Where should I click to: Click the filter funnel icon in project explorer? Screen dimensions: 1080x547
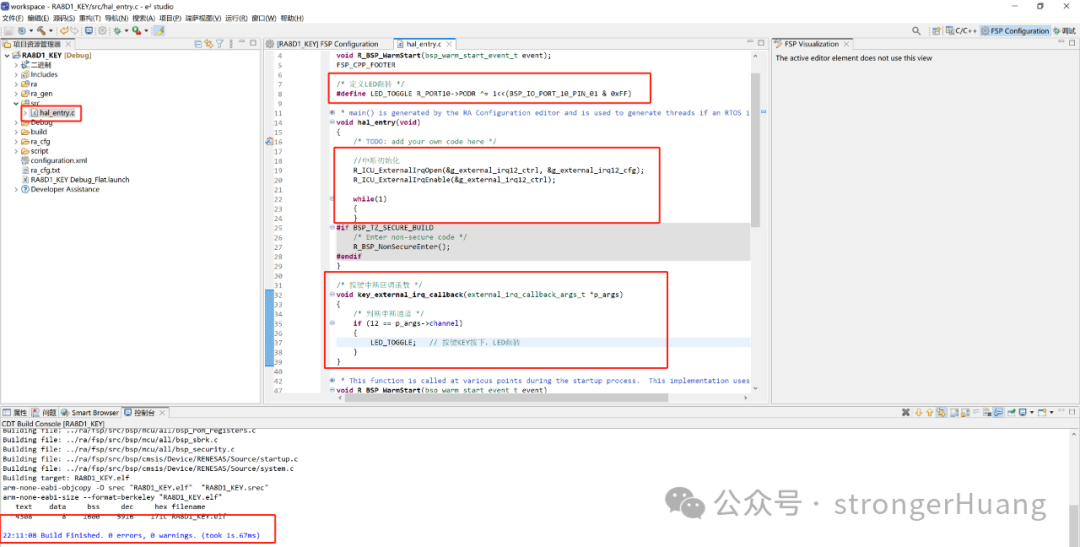(220, 43)
